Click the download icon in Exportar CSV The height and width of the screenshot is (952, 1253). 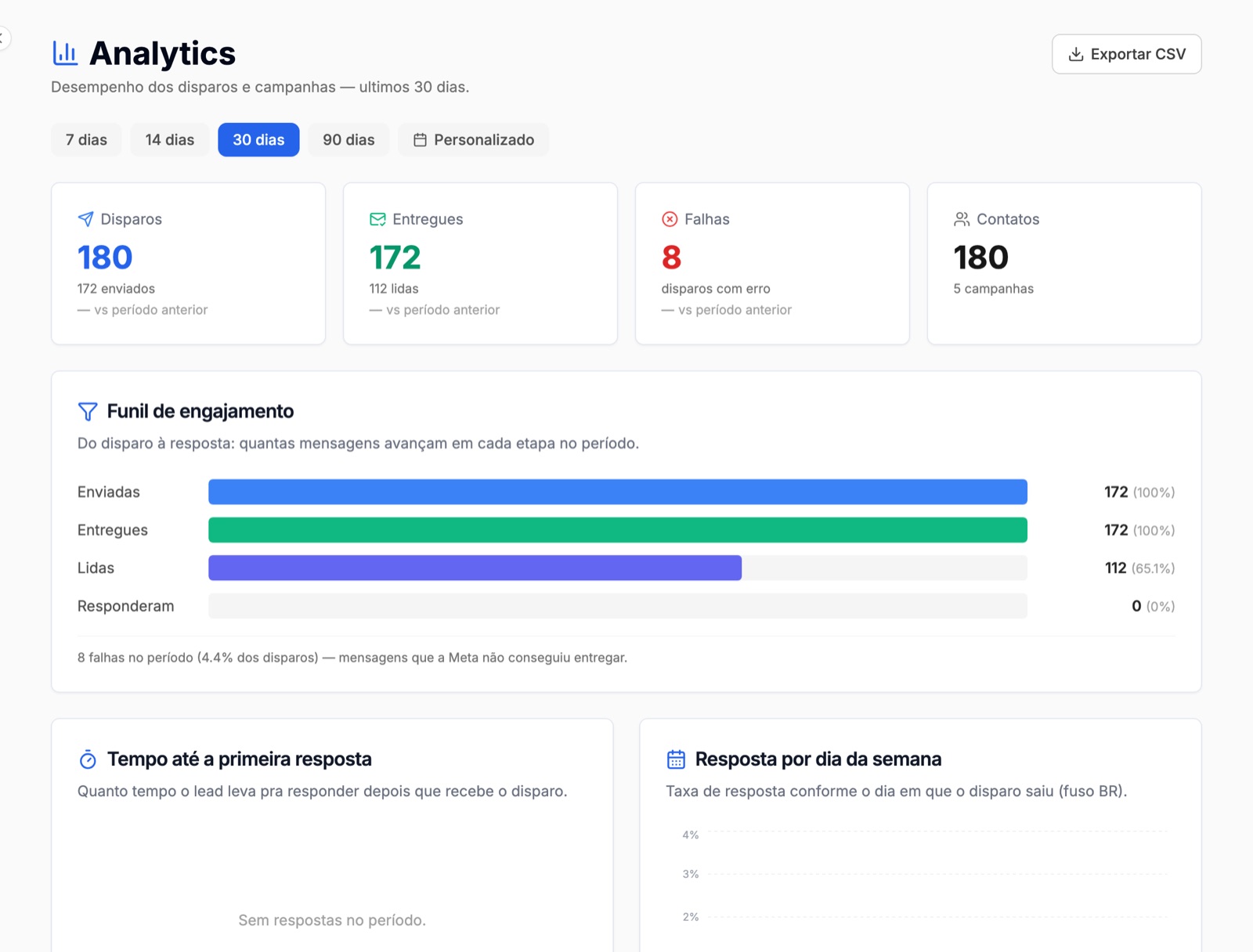(1076, 54)
